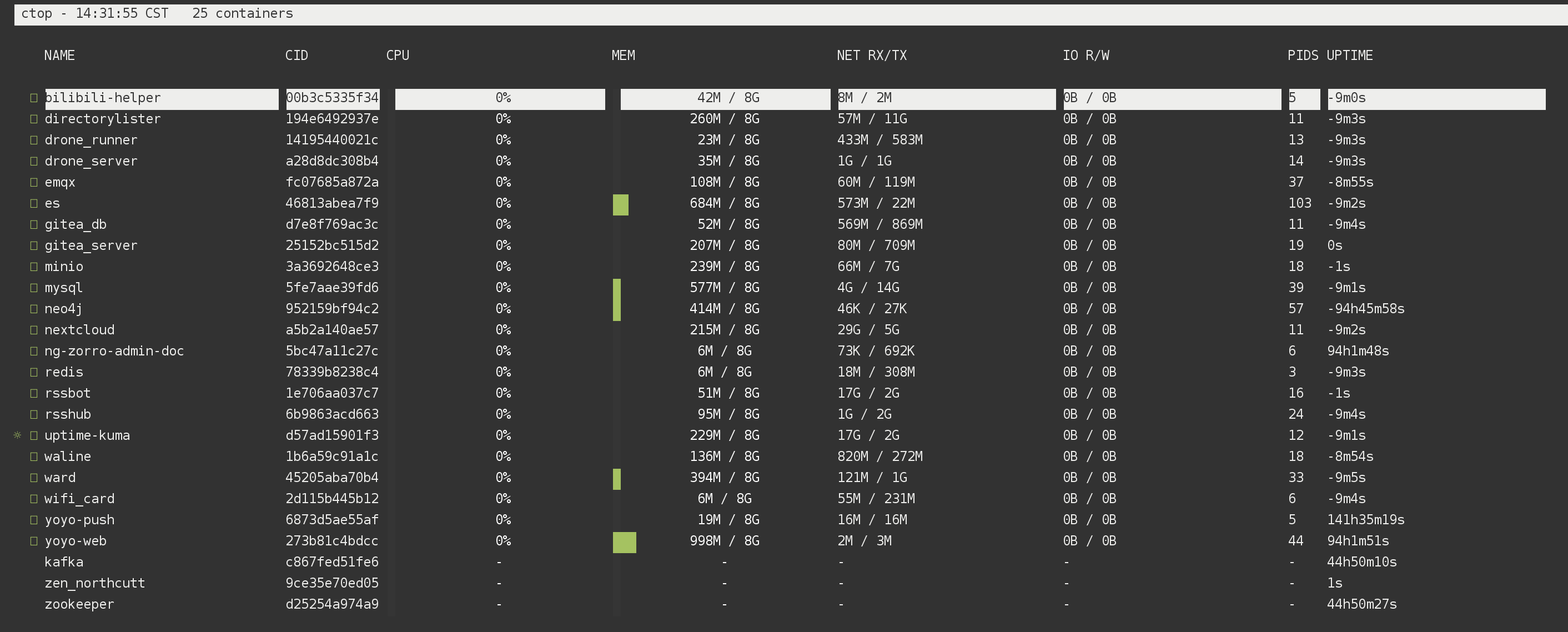Click status indicator icon for rsshub
This screenshot has height=632, width=1568.
[34, 414]
